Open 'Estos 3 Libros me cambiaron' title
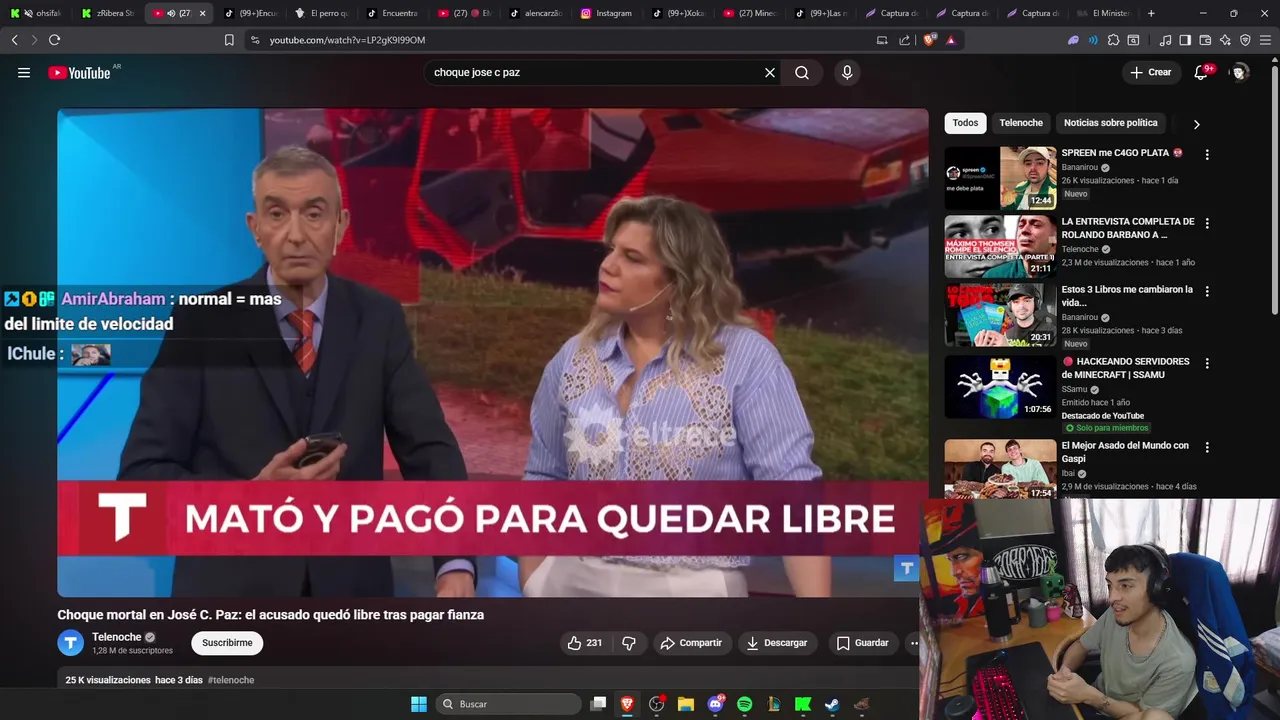 pos(1127,296)
